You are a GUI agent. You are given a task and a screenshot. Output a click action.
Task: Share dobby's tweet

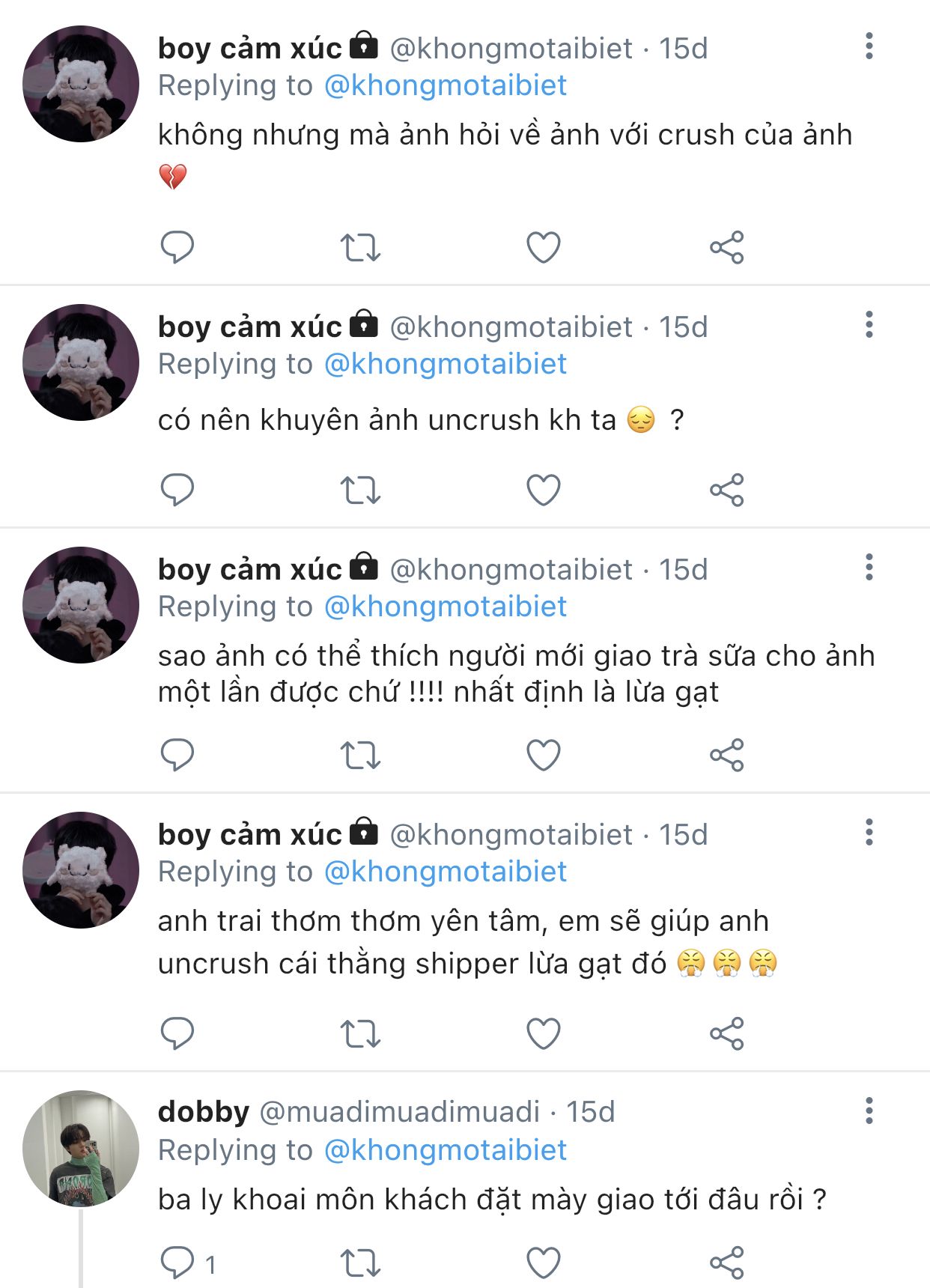point(726,1263)
